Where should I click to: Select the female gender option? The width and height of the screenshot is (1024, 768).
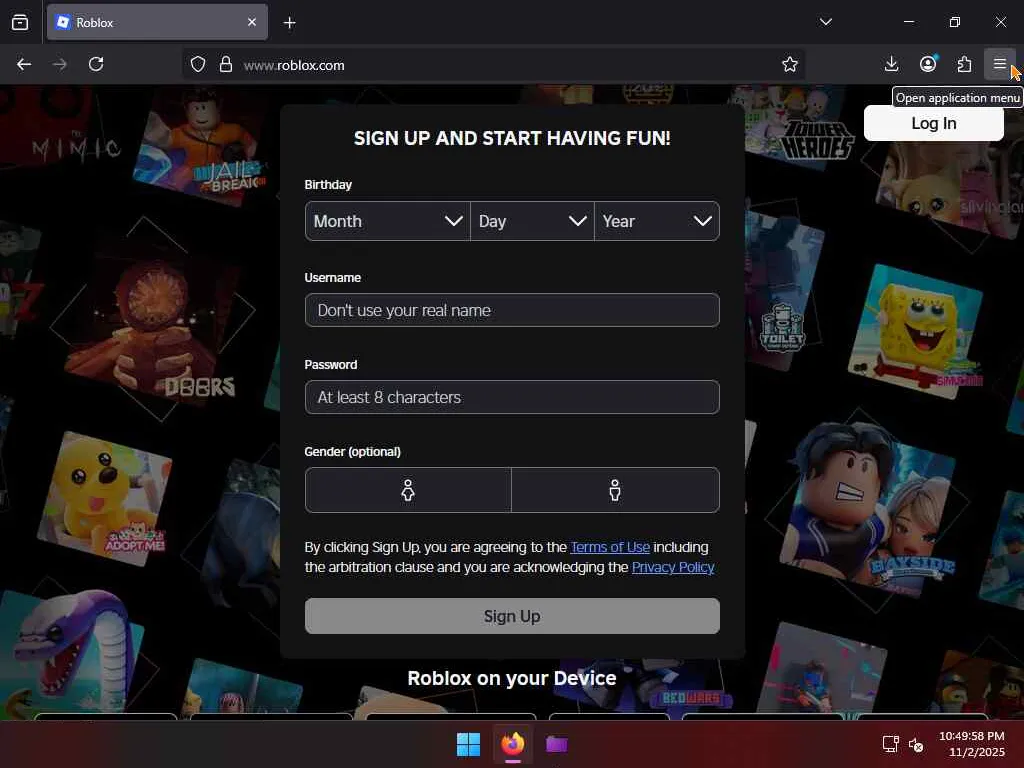408,490
